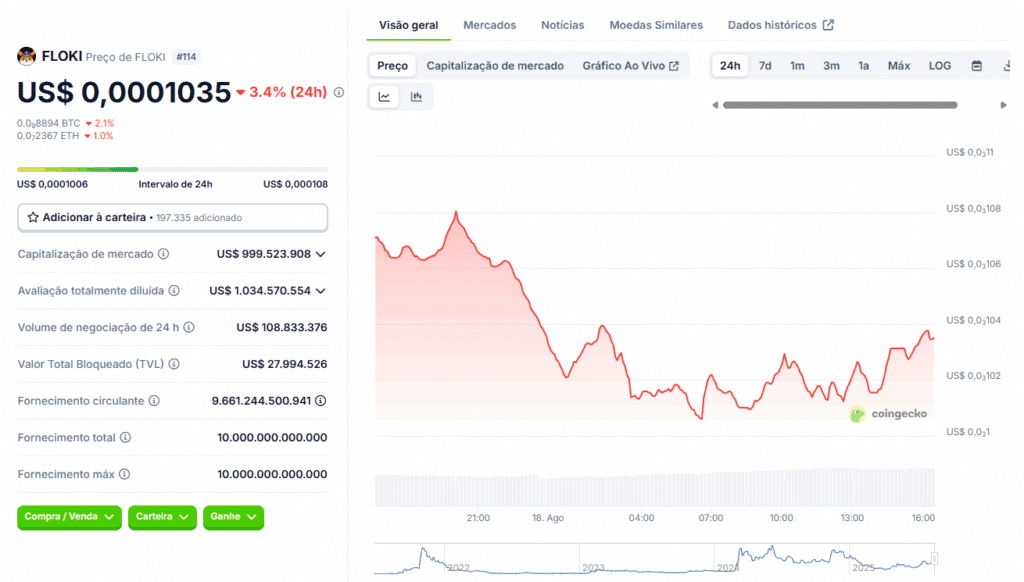Click 24h low value US$ 0,0001006
The height and width of the screenshot is (582, 1024).
(52, 184)
